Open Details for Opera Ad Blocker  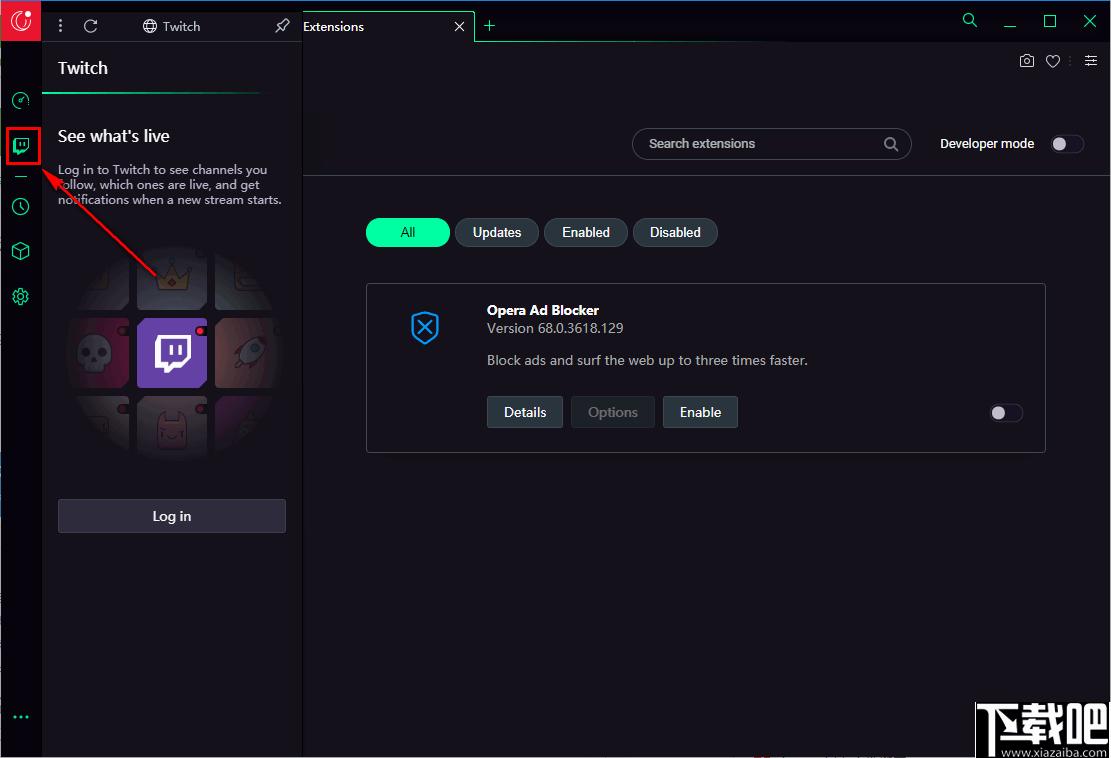pos(525,412)
